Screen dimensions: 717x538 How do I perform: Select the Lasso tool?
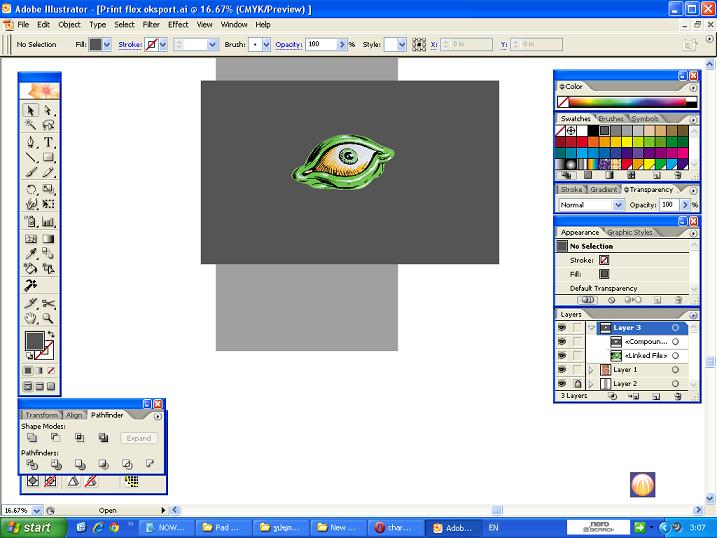[x=48, y=125]
